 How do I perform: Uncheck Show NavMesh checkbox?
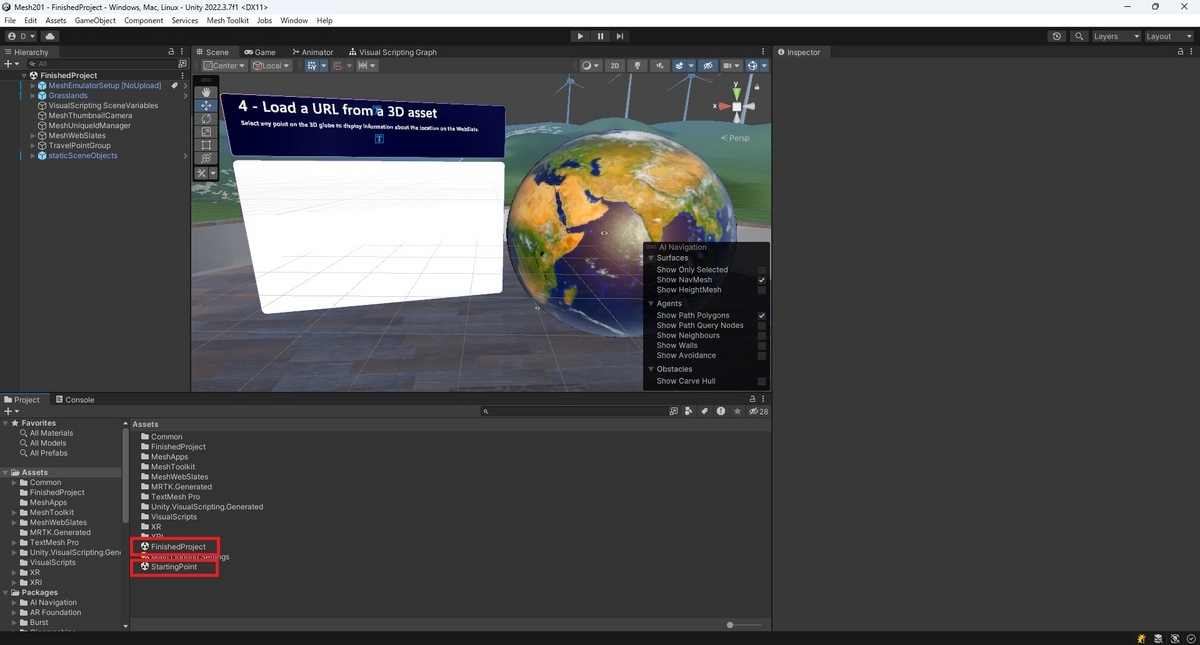point(762,280)
